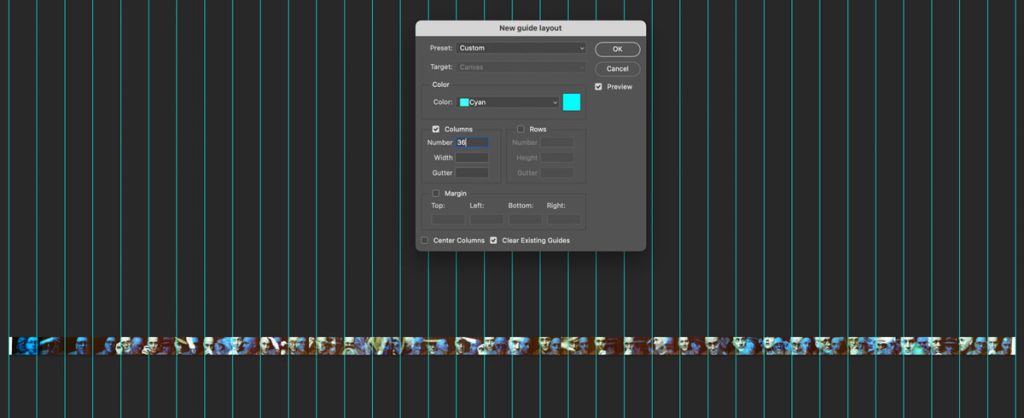Click the rows Number field
Viewport: 1024px width, 418px height.
click(x=557, y=142)
